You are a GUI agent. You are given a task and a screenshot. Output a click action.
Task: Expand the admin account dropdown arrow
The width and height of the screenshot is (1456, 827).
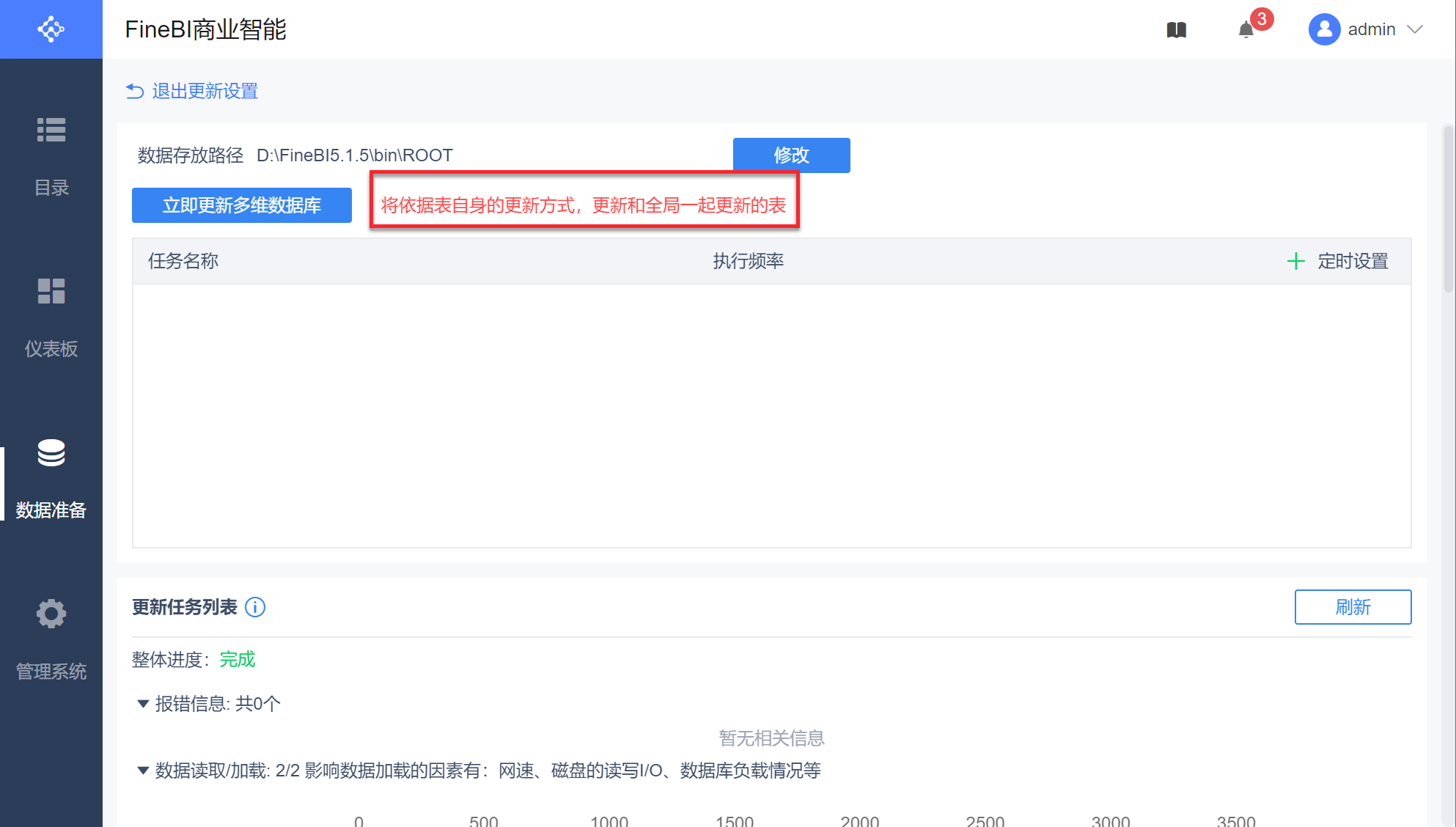point(1415,29)
